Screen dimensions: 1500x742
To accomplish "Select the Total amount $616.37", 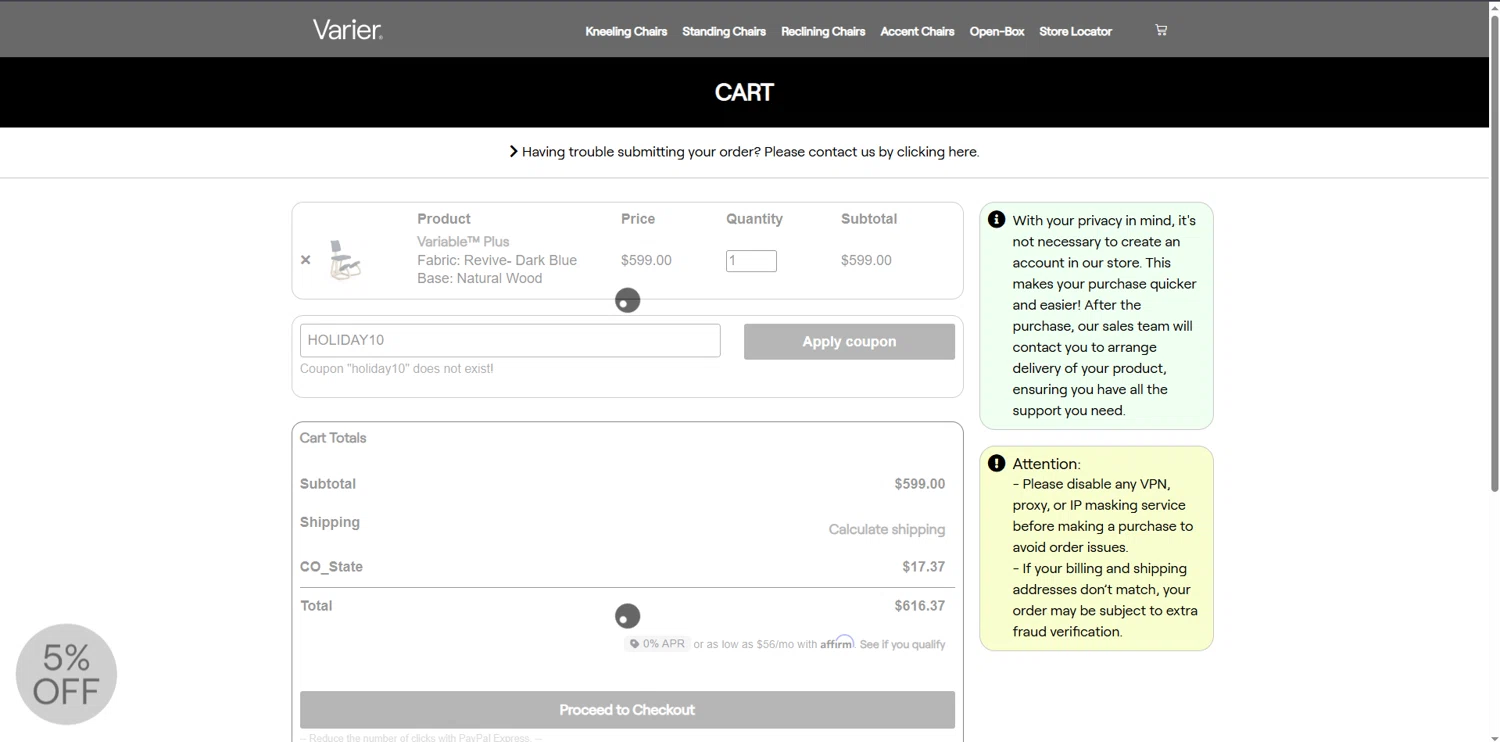I will [x=920, y=606].
